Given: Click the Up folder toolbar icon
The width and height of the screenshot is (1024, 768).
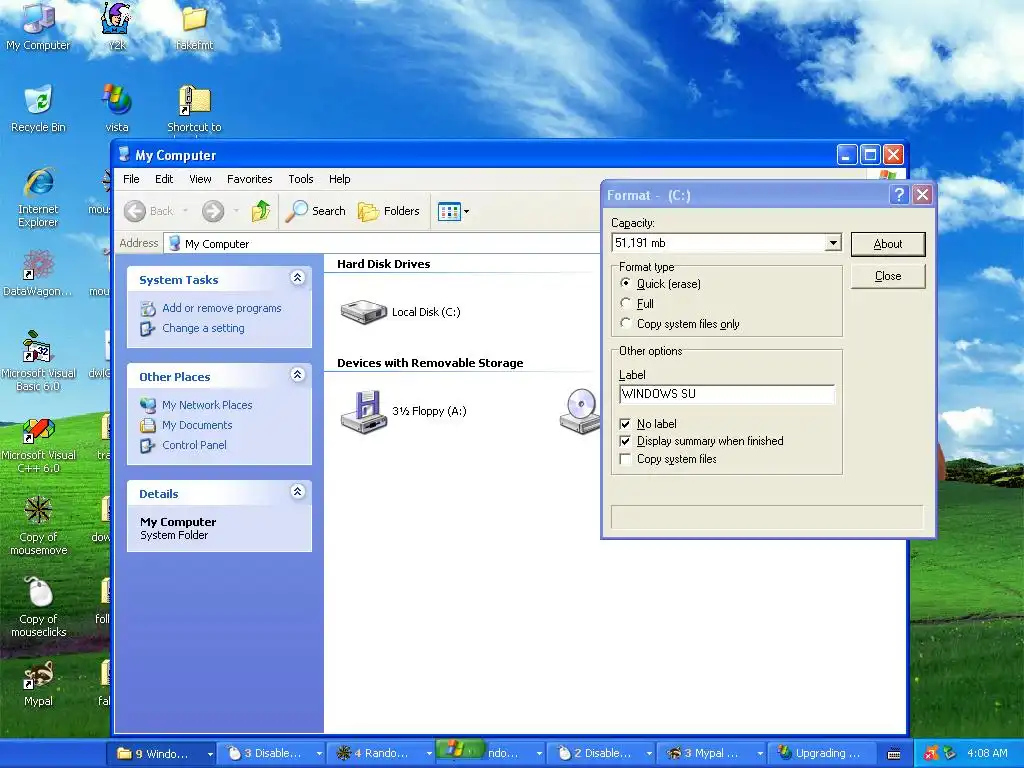Looking at the screenshot, I should click(261, 211).
